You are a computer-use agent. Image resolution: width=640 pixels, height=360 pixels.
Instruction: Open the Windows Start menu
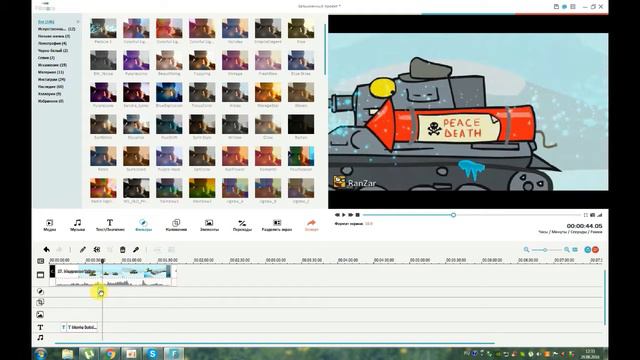pos(41,353)
